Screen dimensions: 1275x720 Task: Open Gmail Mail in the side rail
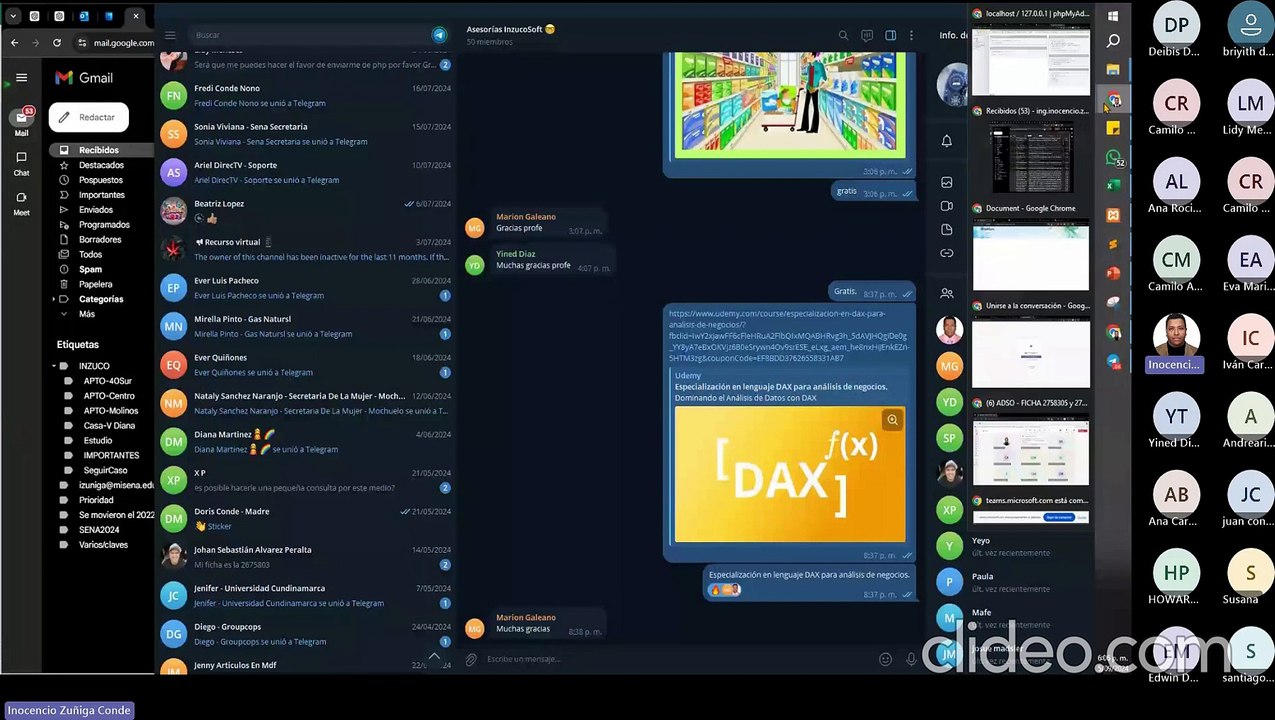coord(21,122)
